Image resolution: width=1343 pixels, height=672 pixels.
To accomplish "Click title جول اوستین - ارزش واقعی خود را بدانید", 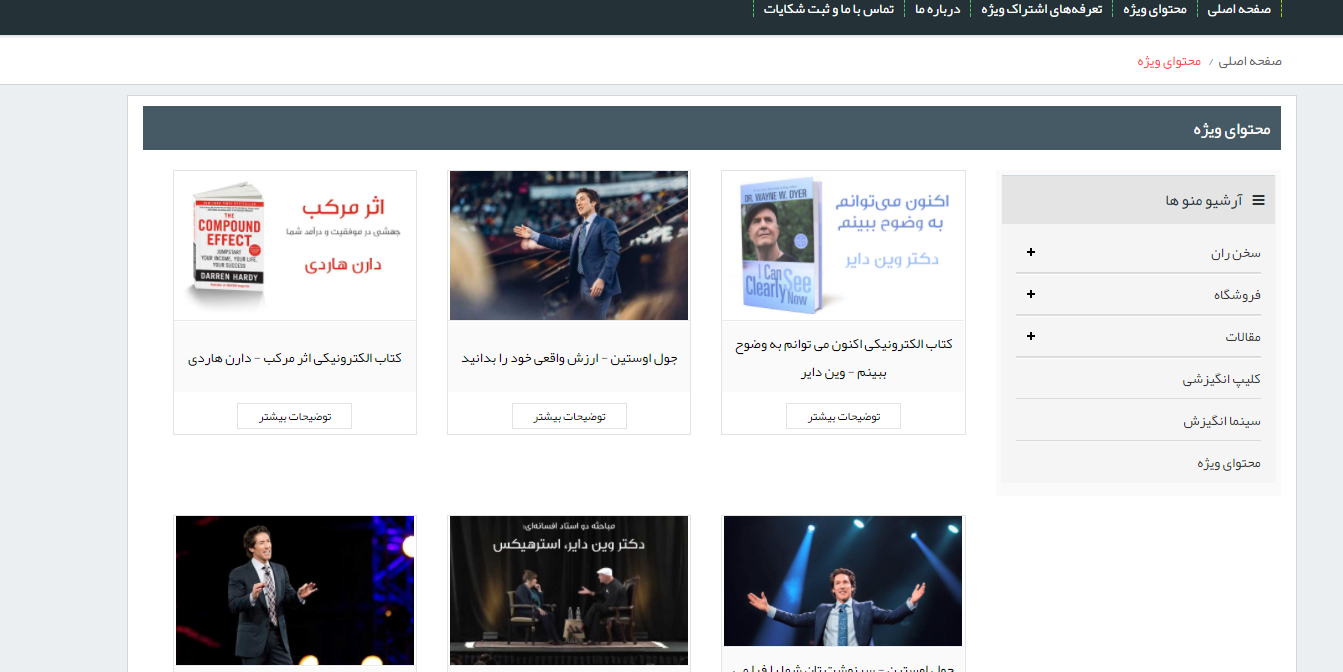I will [569, 358].
